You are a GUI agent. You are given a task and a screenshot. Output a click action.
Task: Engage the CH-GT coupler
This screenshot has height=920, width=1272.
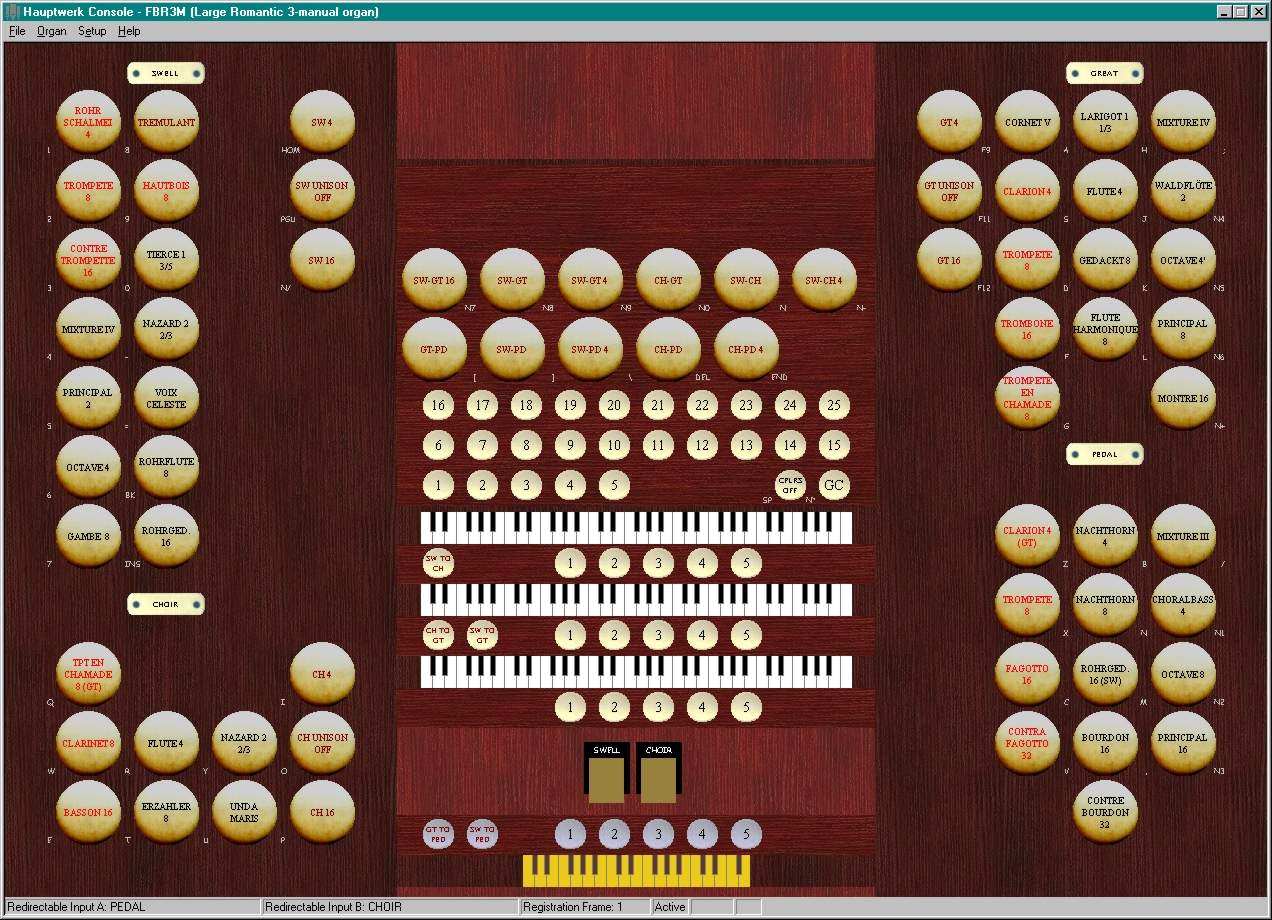[668, 280]
